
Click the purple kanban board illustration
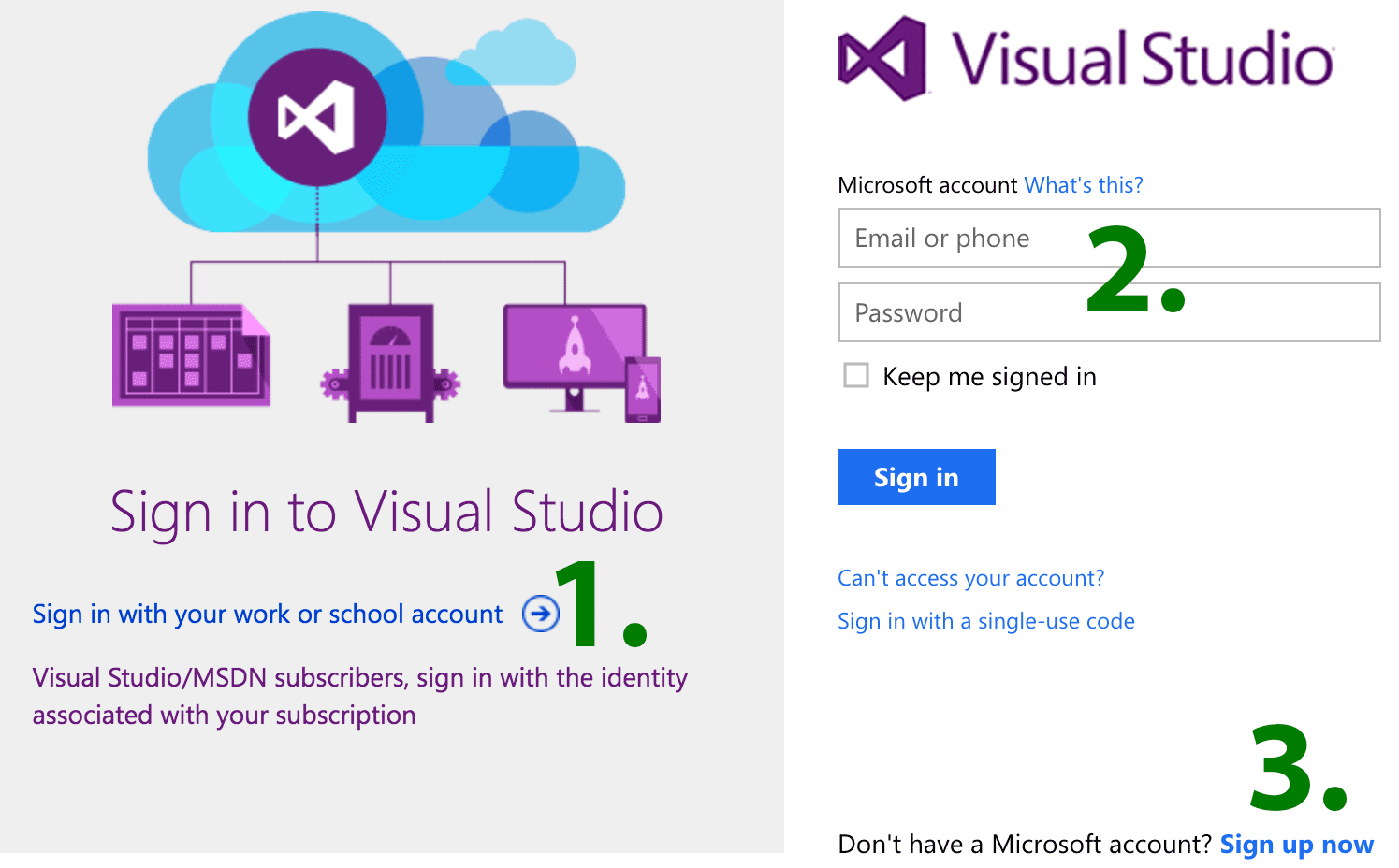click(191, 354)
